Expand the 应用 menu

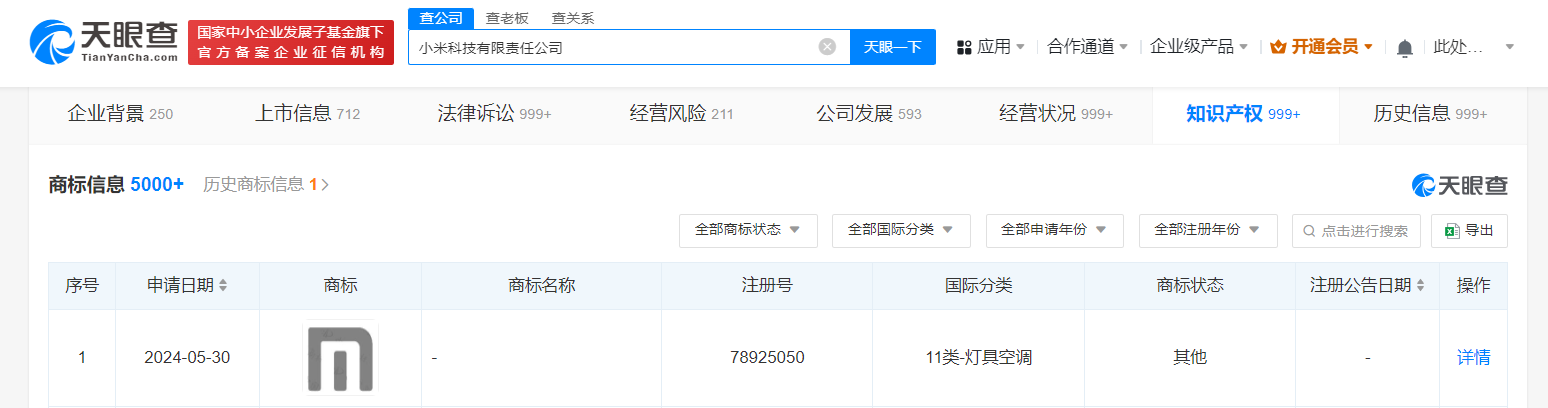tap(1000, 47)
